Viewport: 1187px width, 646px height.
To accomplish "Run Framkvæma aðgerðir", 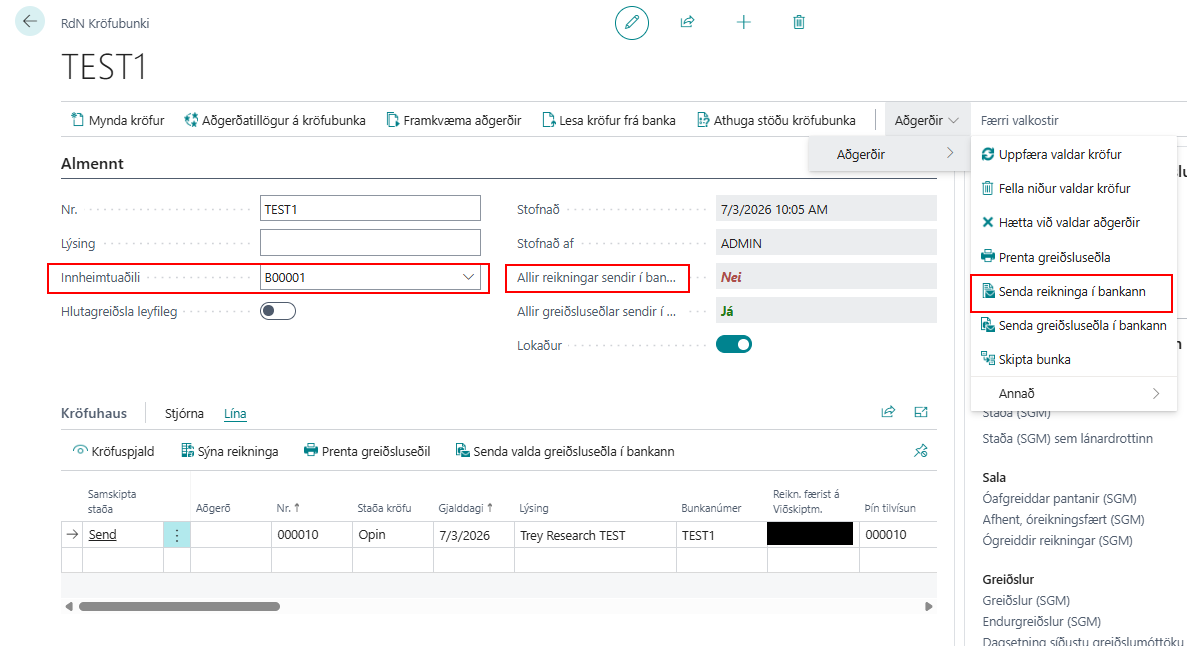I will [x=453, y=120].
